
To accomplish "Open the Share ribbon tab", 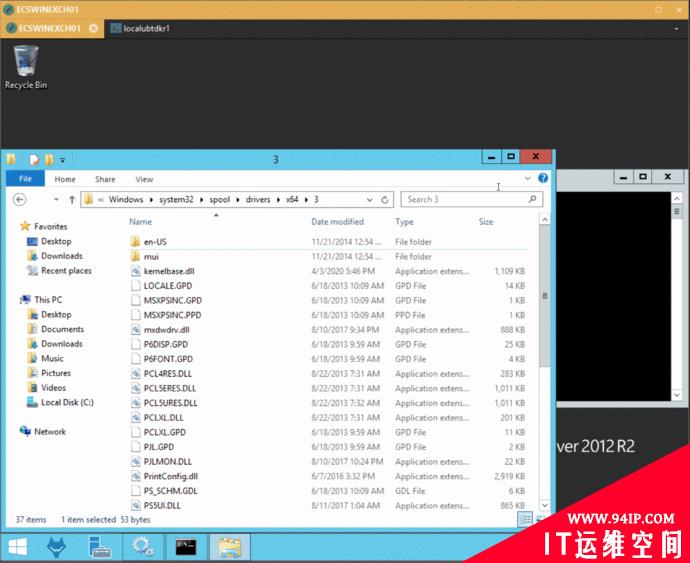I will (105, 179).
